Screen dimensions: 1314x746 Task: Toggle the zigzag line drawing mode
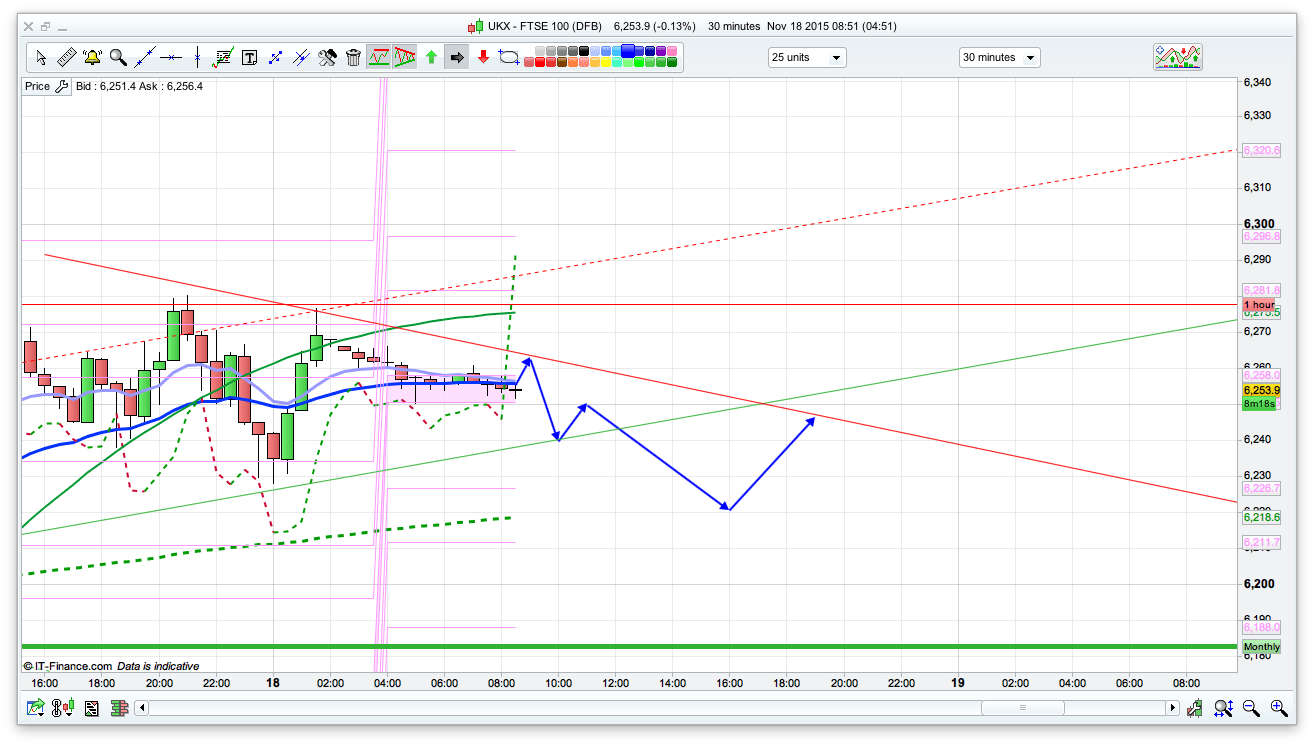(x=379, y=57)
